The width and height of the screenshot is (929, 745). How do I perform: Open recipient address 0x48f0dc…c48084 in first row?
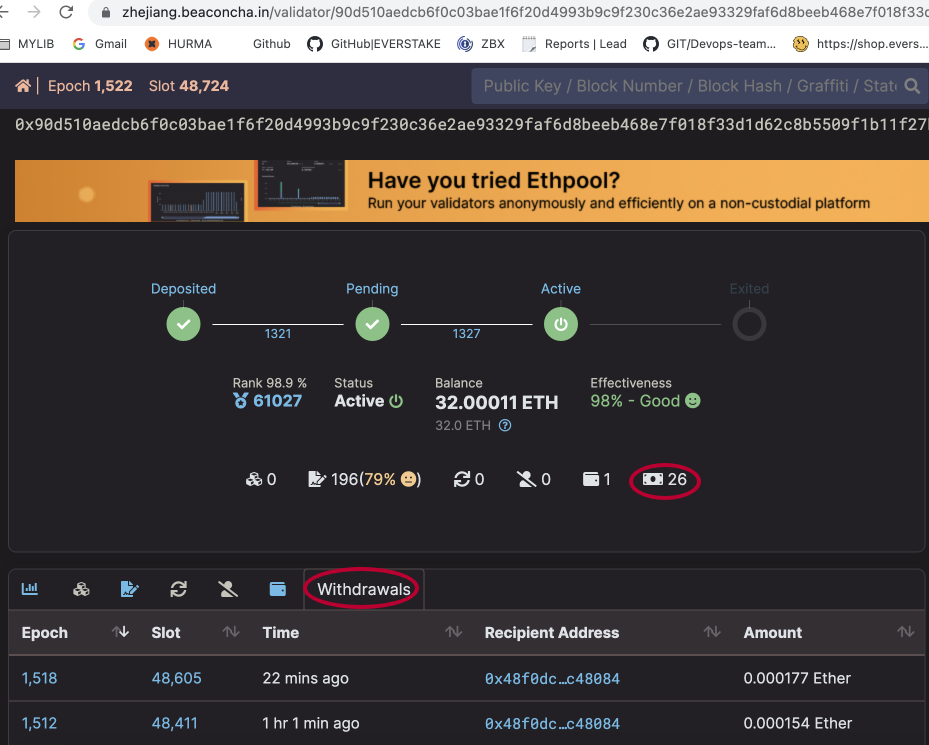(x=552, y=679)
